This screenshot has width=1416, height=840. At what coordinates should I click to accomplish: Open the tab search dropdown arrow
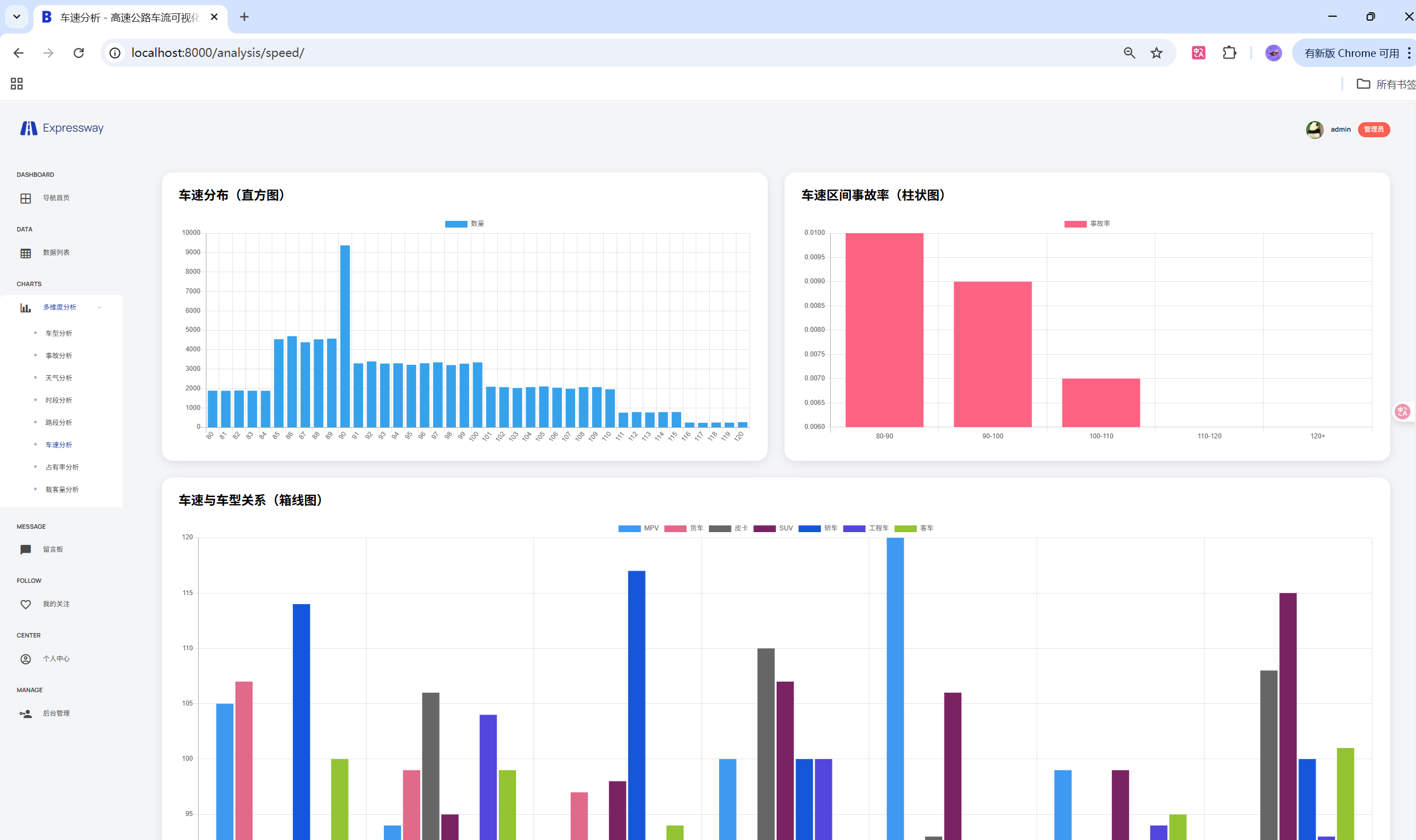pyautogui.click(x=16, y=16)
